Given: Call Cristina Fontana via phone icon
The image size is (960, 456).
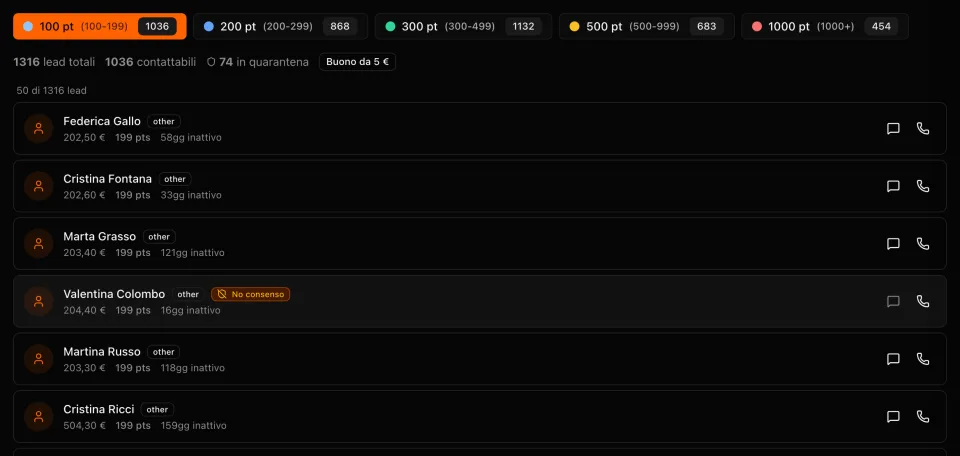Looking at the screenshot, I should [923, 186].
